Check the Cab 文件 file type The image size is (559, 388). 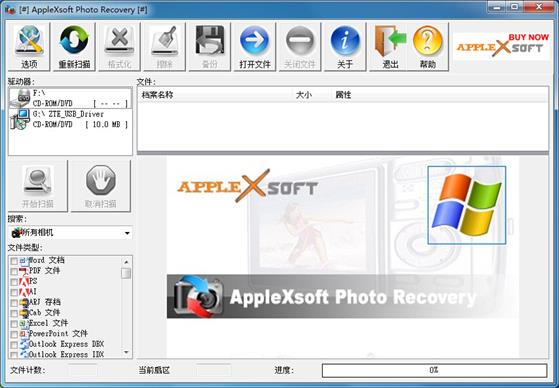[x=14, y=313]
